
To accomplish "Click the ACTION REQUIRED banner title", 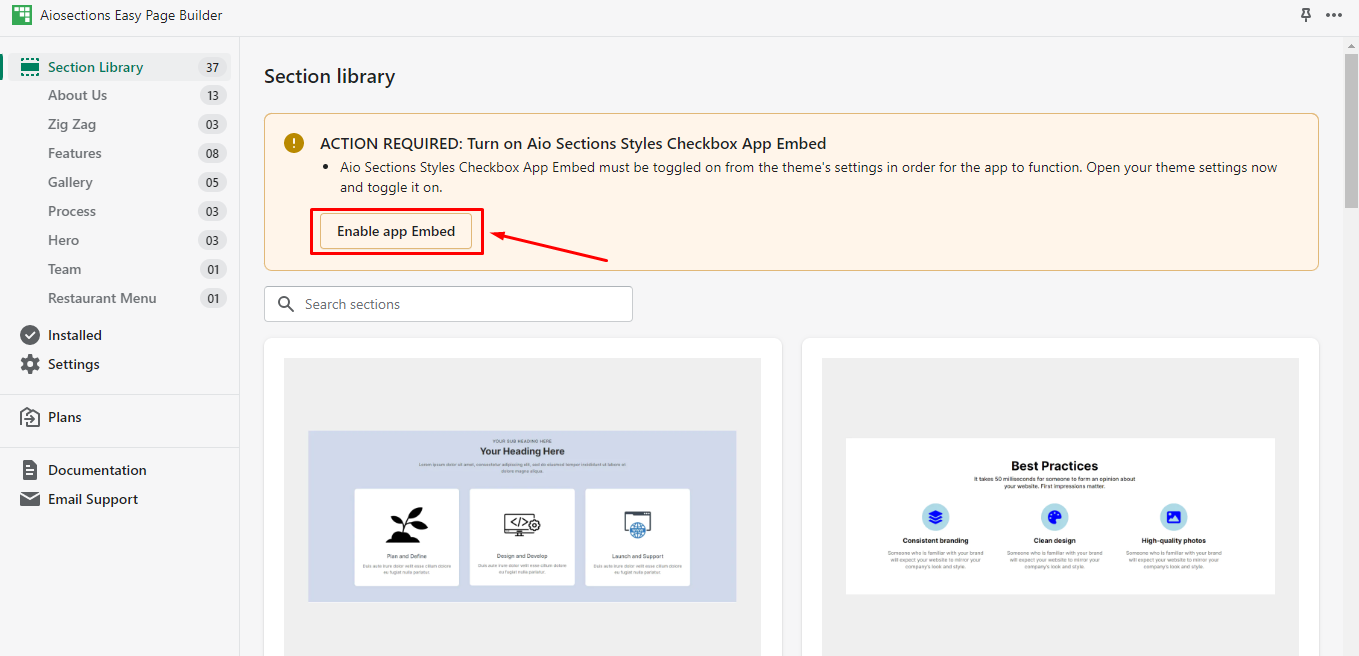I will (x=573, y=143).
